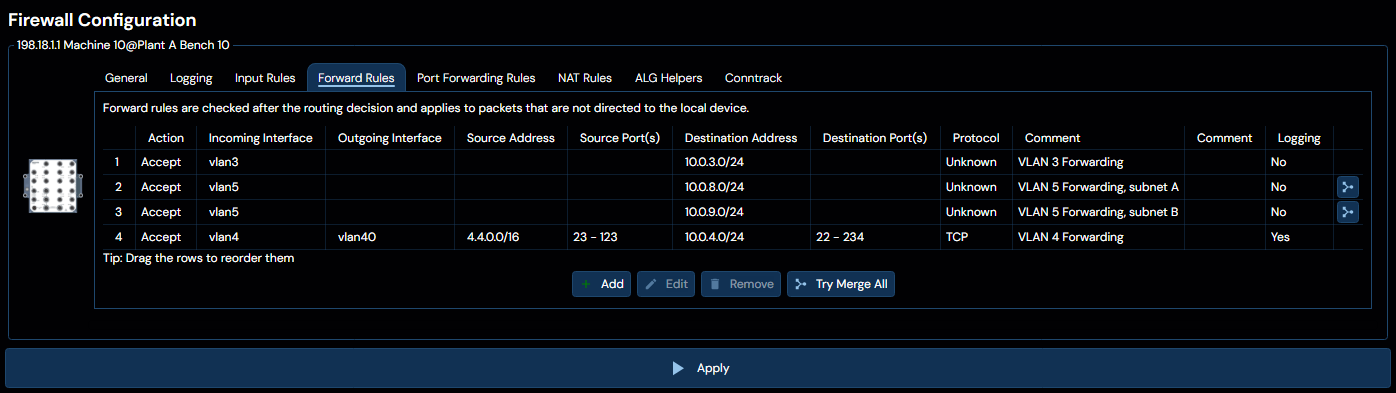Switch to Port Forwarding Rules tab
The width and height of the screenshot is (1396, 393).
tap(476, 78)
